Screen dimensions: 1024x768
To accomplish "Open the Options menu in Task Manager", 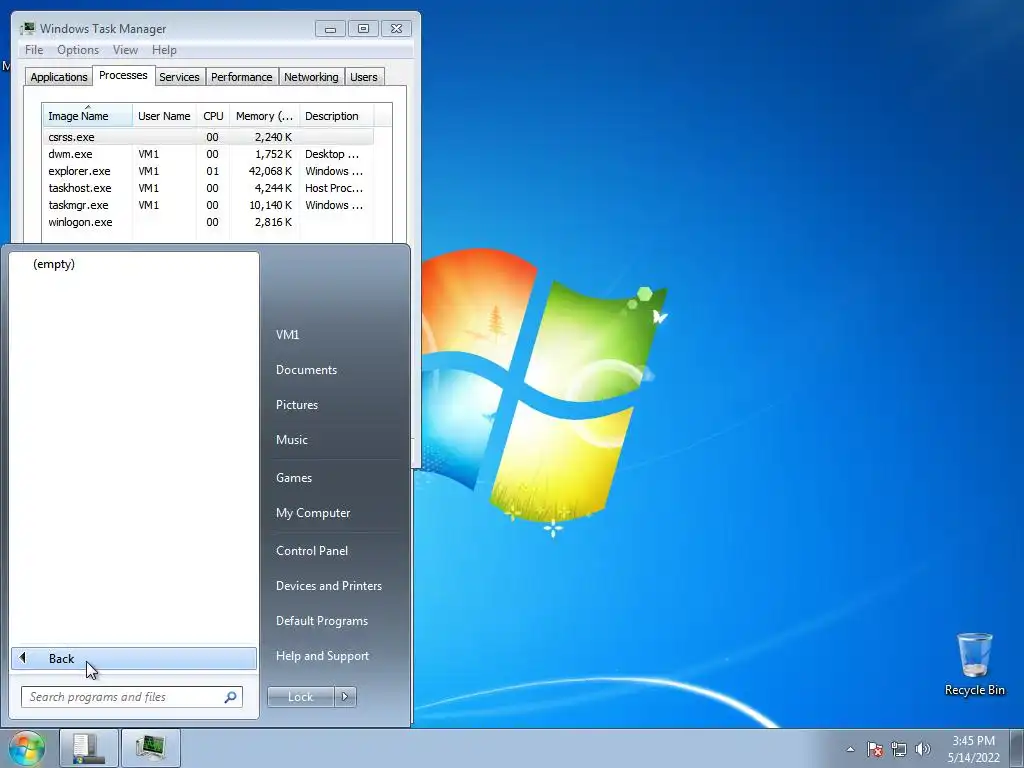I will tap(78, 50).
